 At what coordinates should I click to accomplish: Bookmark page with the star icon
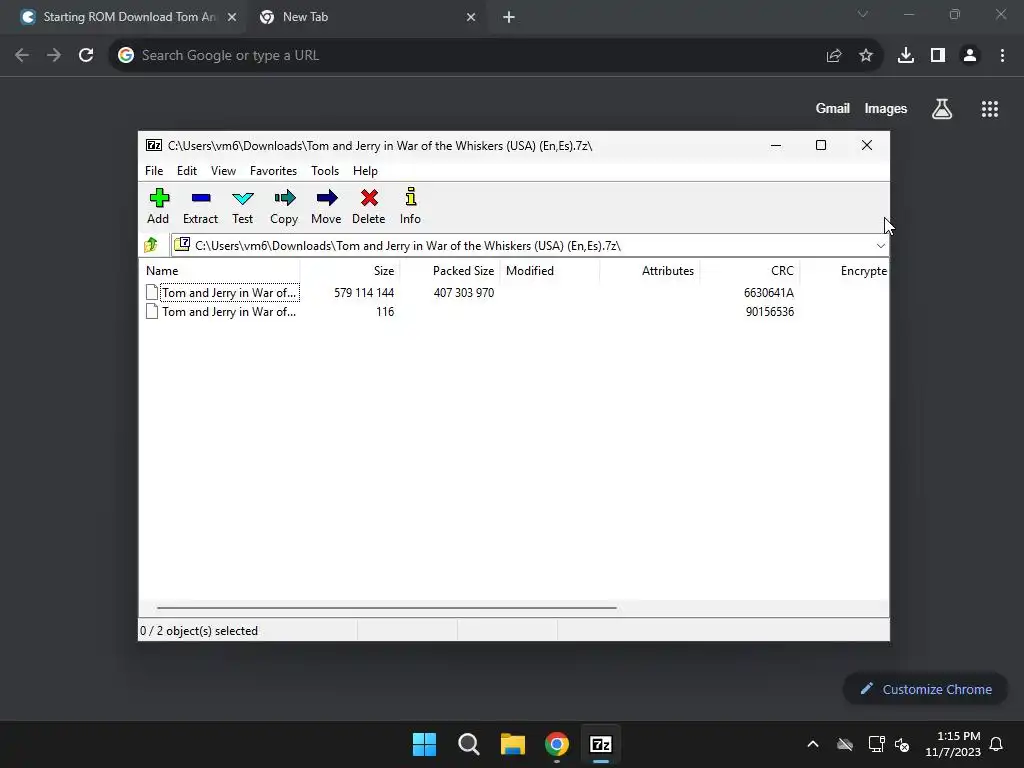pos(866,56)
